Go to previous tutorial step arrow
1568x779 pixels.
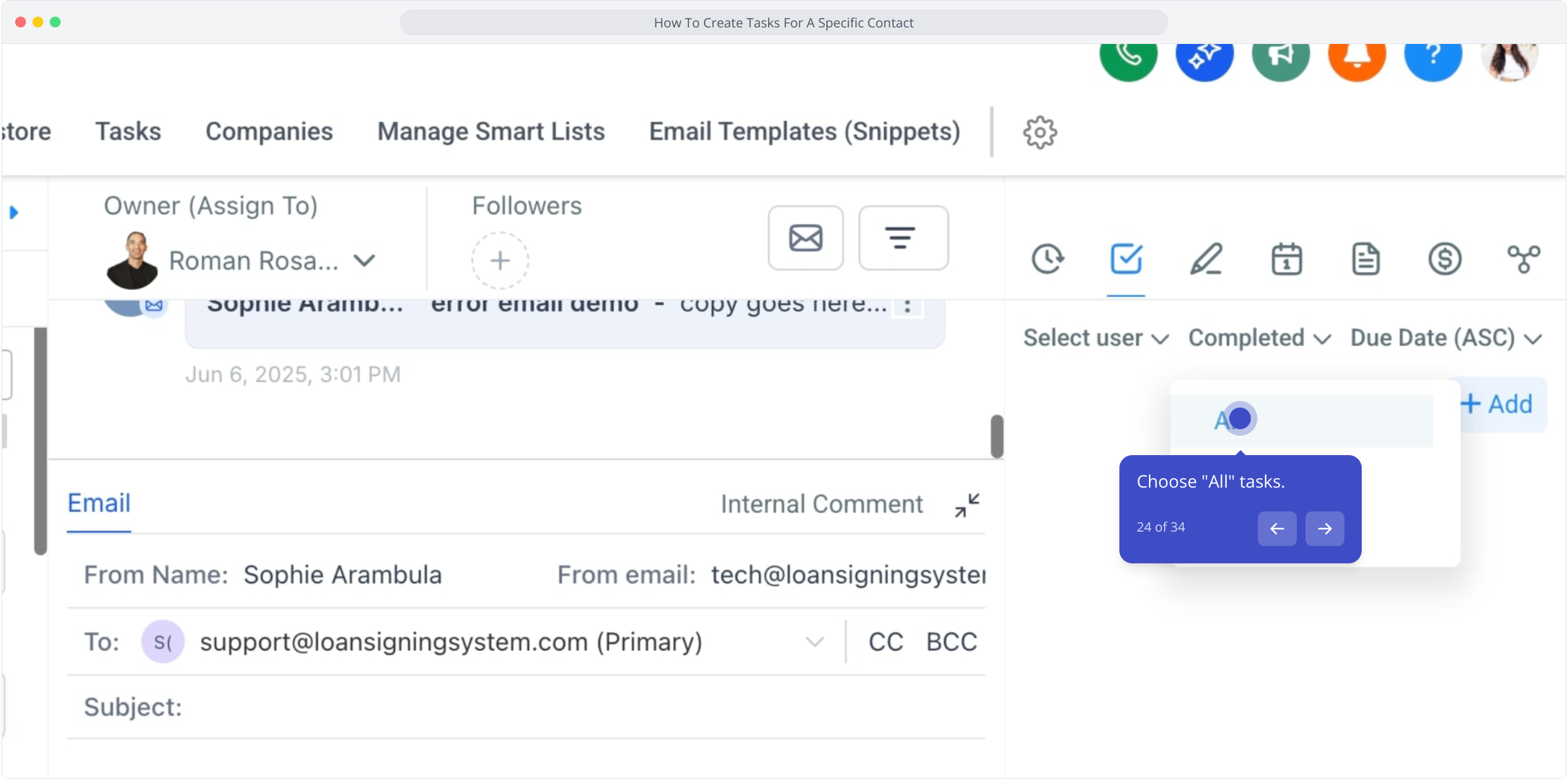[x=1277, y=529]
